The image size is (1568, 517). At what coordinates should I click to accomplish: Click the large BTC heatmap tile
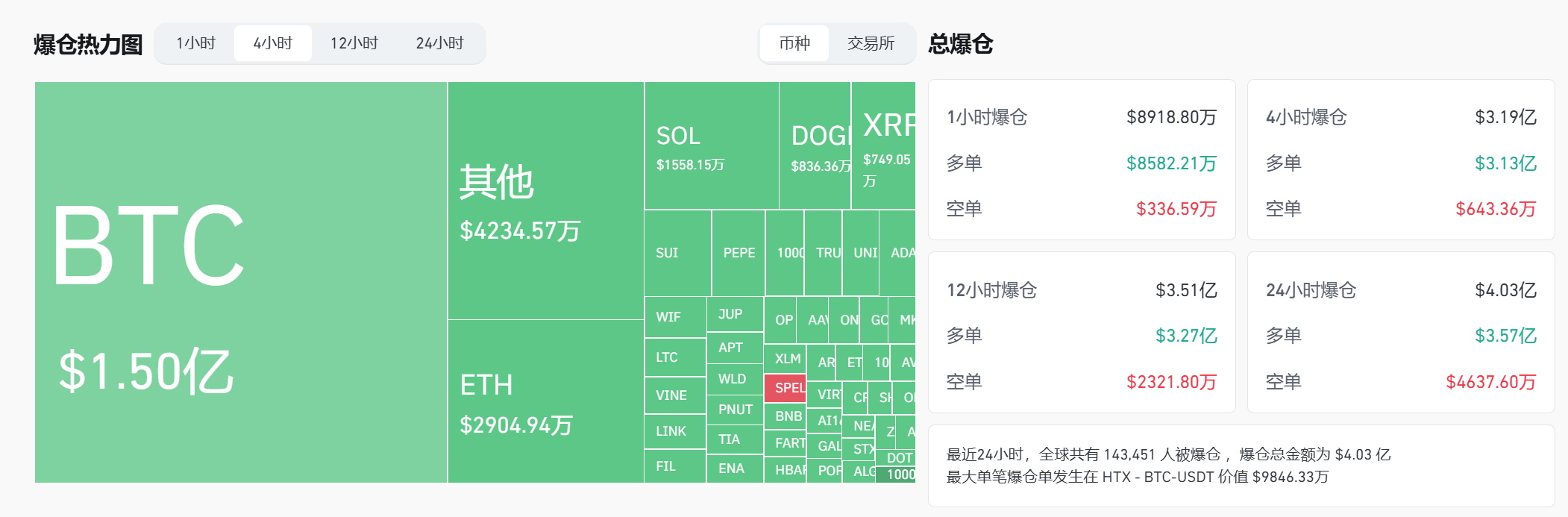(240, 282)
